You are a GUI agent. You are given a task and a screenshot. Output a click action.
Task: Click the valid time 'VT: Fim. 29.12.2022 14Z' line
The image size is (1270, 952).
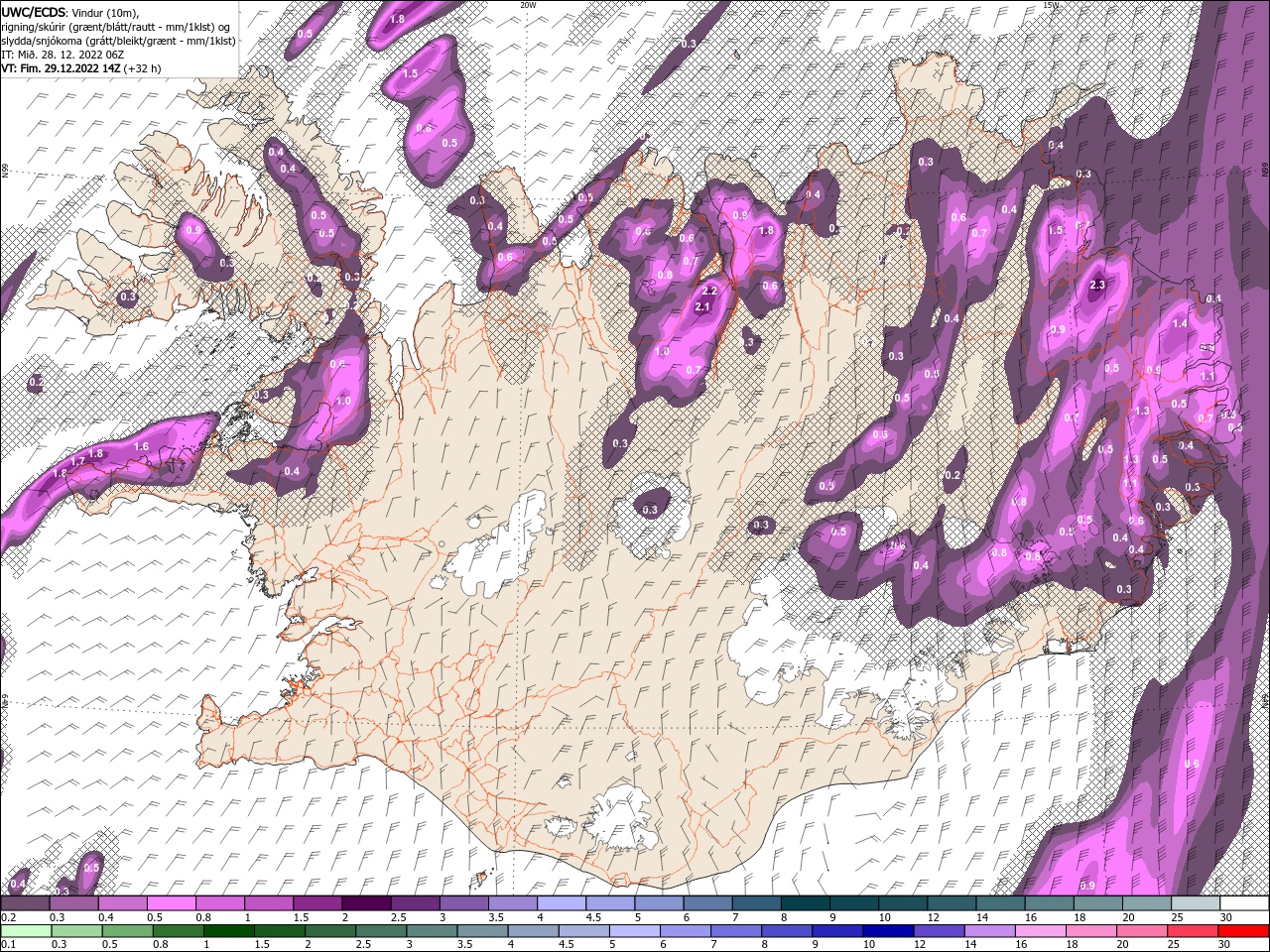pos(80,68)
